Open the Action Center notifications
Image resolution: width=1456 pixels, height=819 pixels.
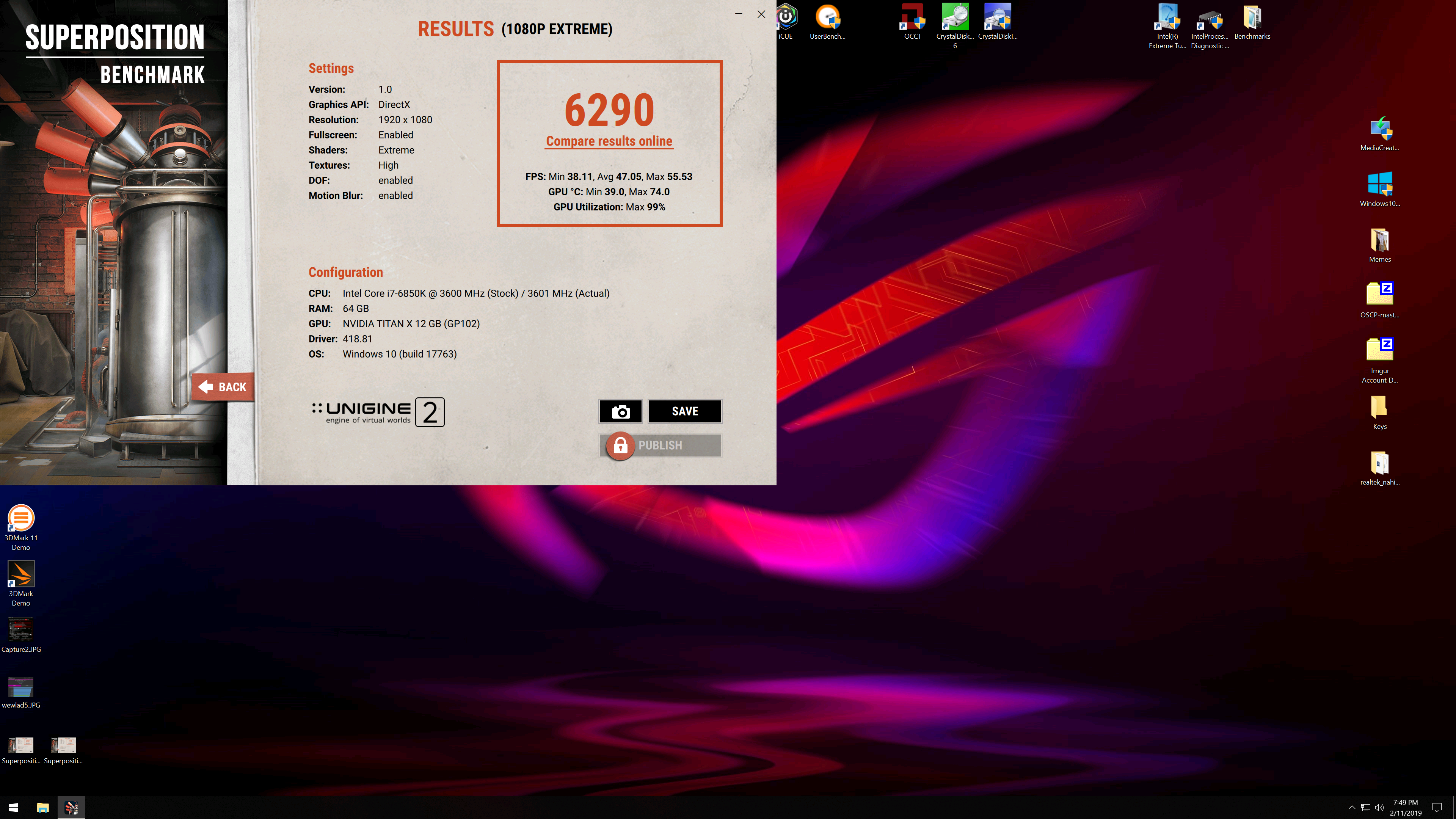click(1437, 808)
